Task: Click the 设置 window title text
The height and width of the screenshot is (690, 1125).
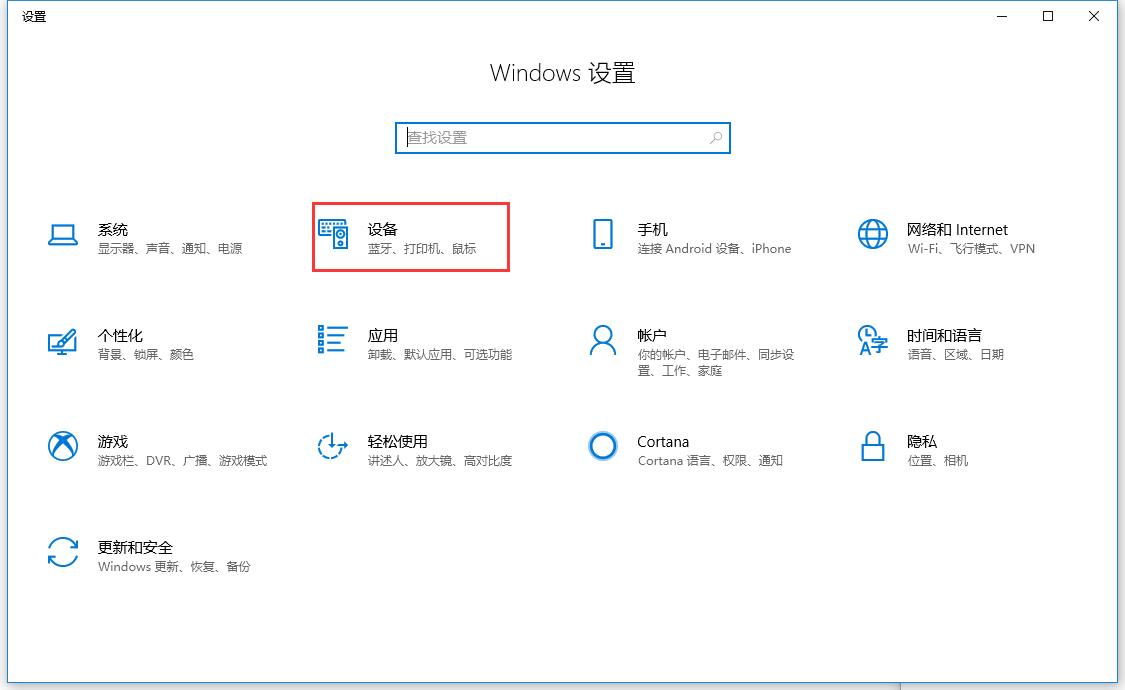Action: (34, 16)
